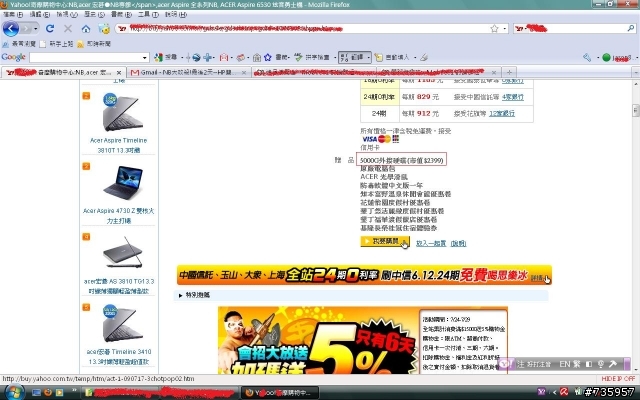Run the search with the magnifier icon
This screenshot has height=400, width=640.
[631, 28]
